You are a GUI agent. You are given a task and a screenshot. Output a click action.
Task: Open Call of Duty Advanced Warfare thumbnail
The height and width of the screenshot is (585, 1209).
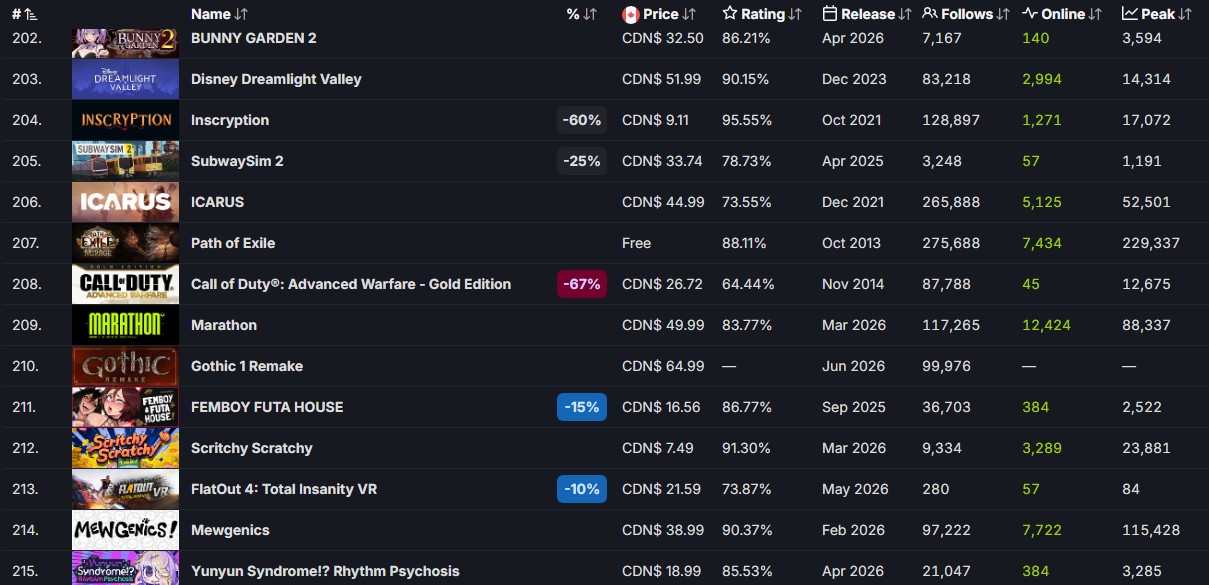point(125,284)
